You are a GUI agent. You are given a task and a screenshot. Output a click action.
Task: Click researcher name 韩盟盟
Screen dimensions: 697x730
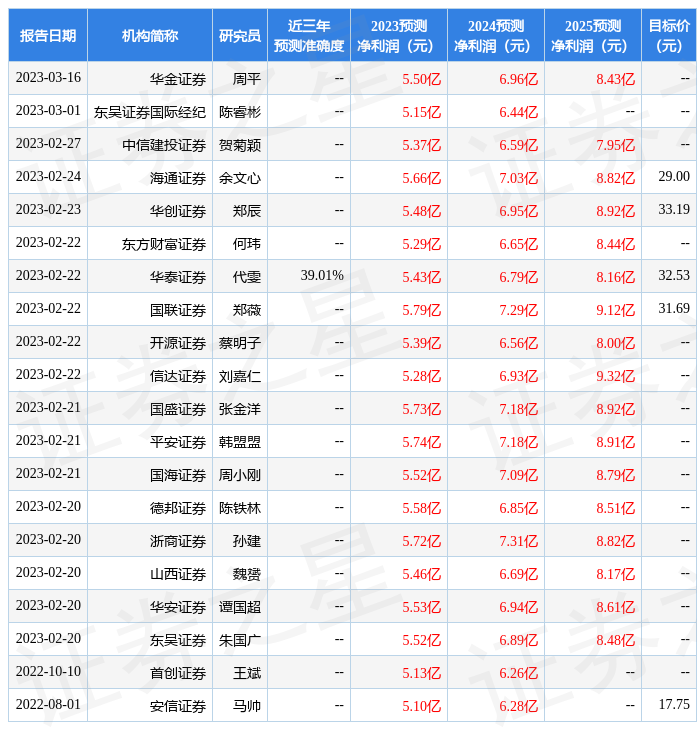tap(240, 442)
